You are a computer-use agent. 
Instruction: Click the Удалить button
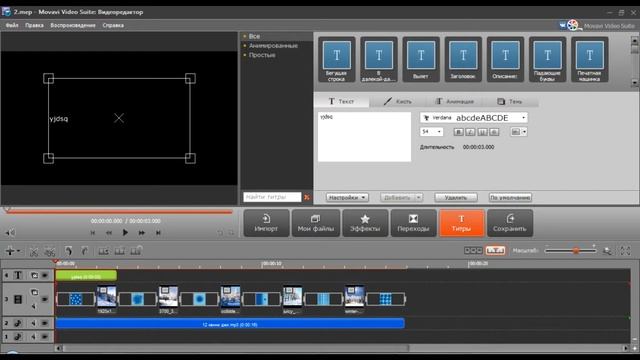456,198
